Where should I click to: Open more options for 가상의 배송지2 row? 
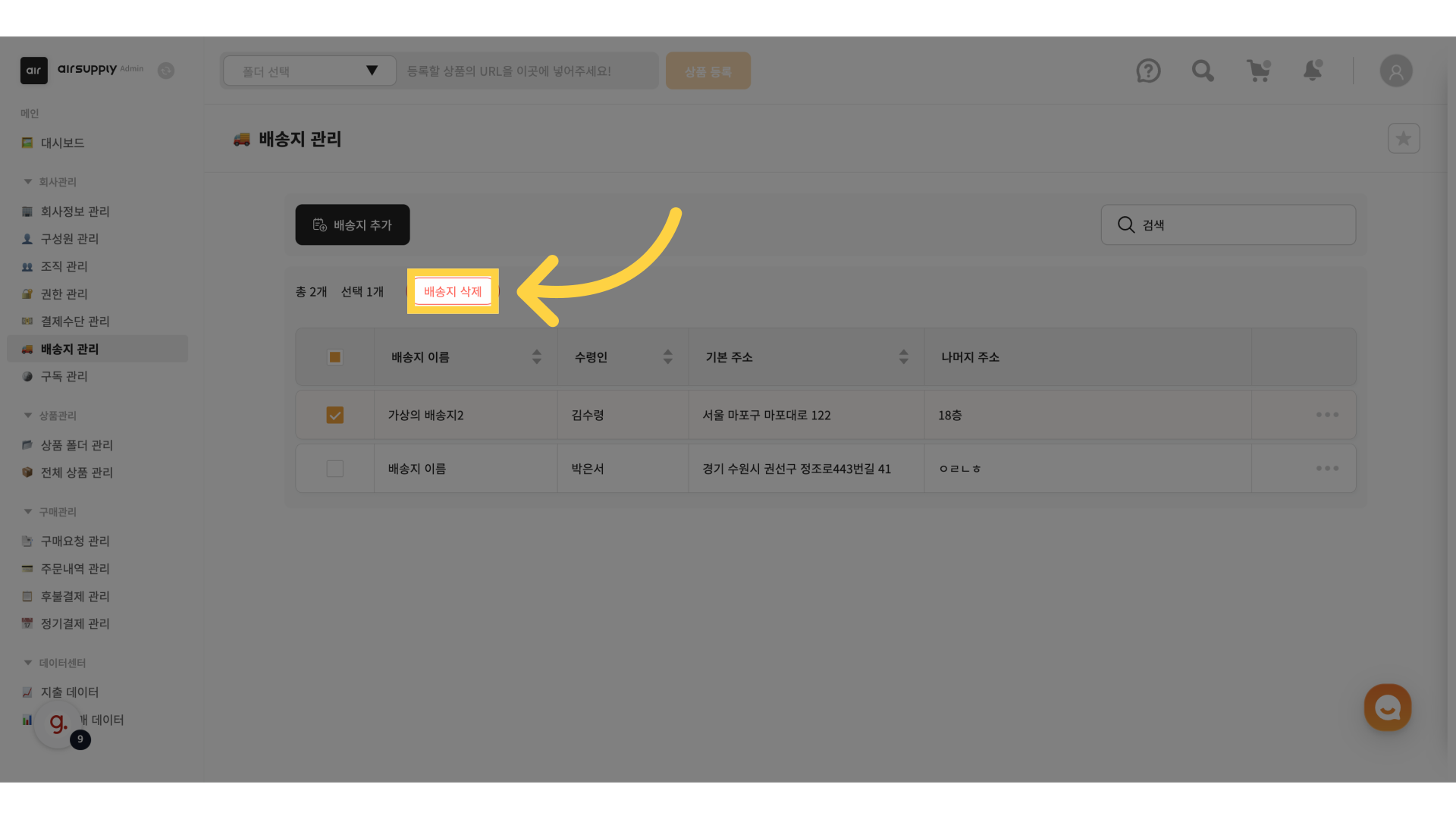[x=1327, y=415]
